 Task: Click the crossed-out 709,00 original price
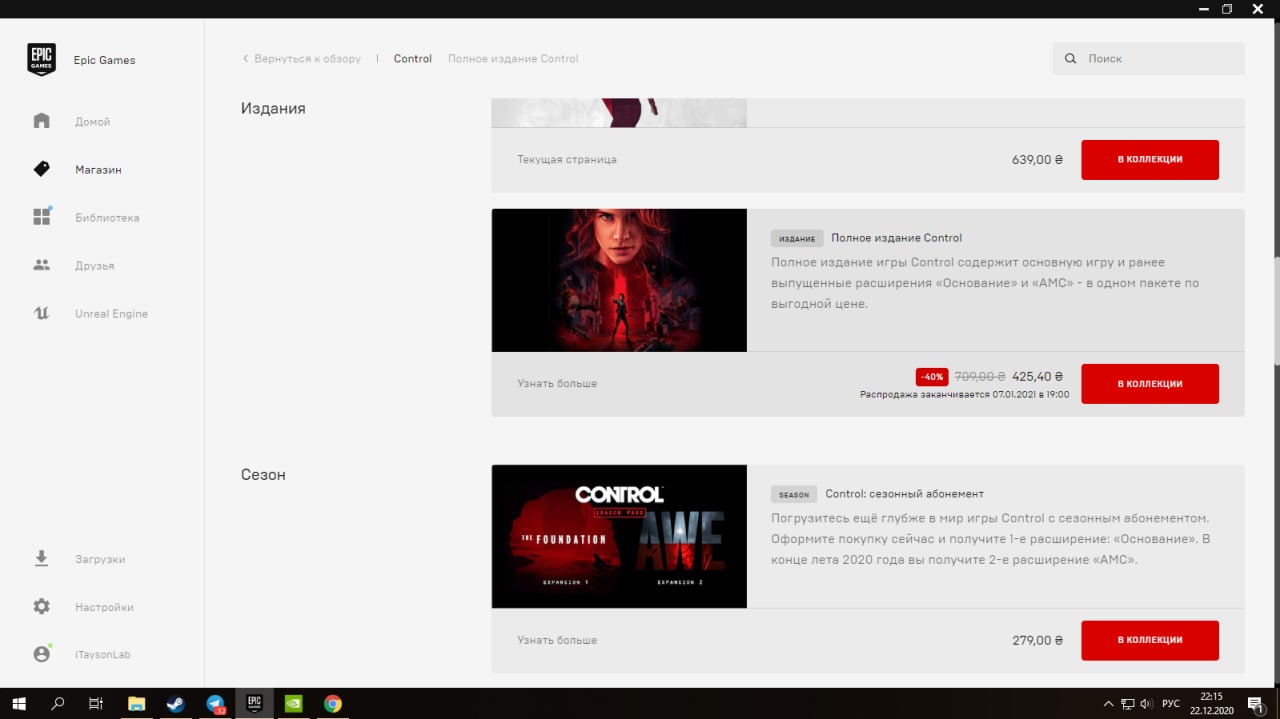coord(980,377)
